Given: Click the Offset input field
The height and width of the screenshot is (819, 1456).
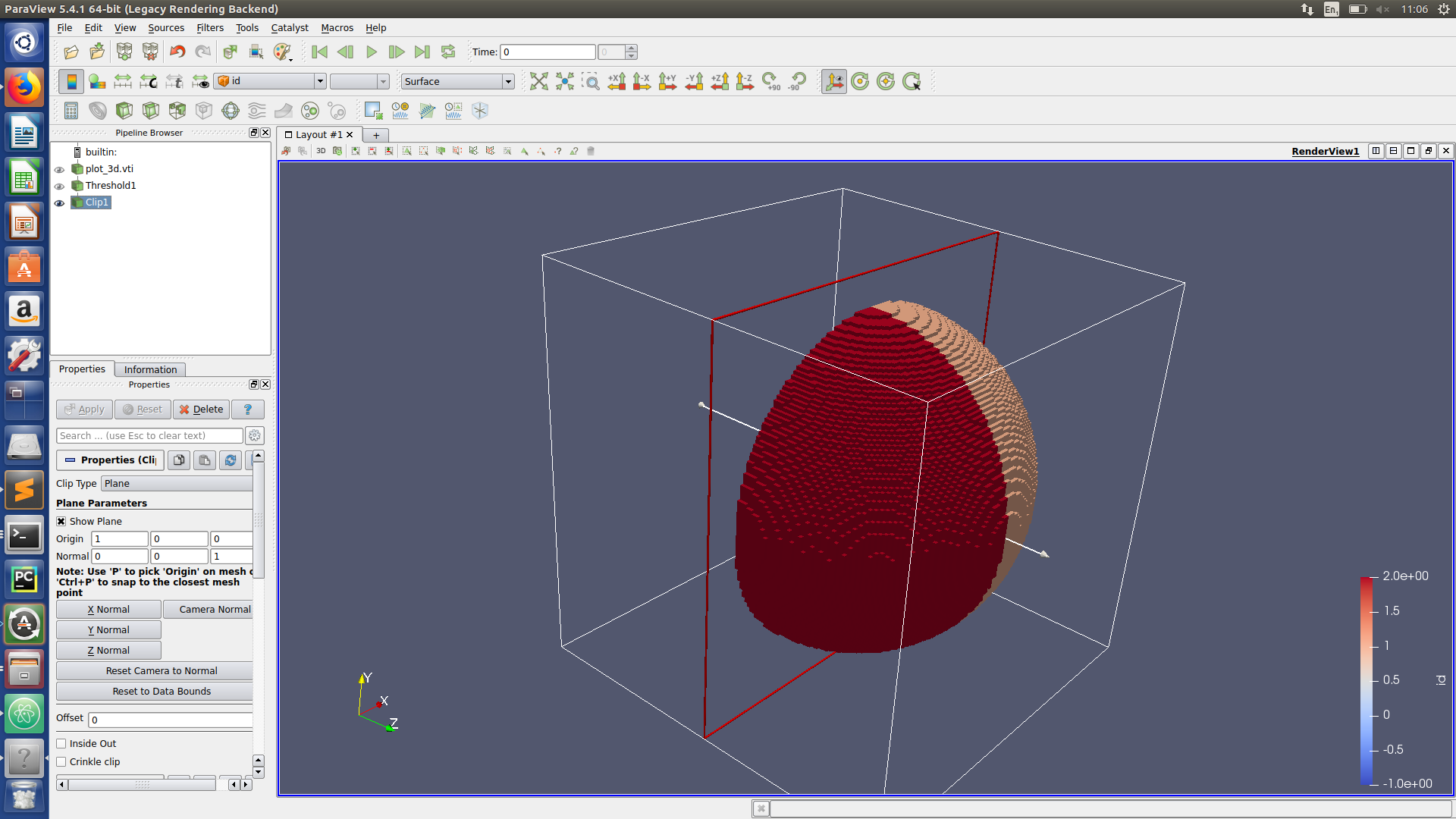Looking at the screenshot, I should [x=171, y=720].
